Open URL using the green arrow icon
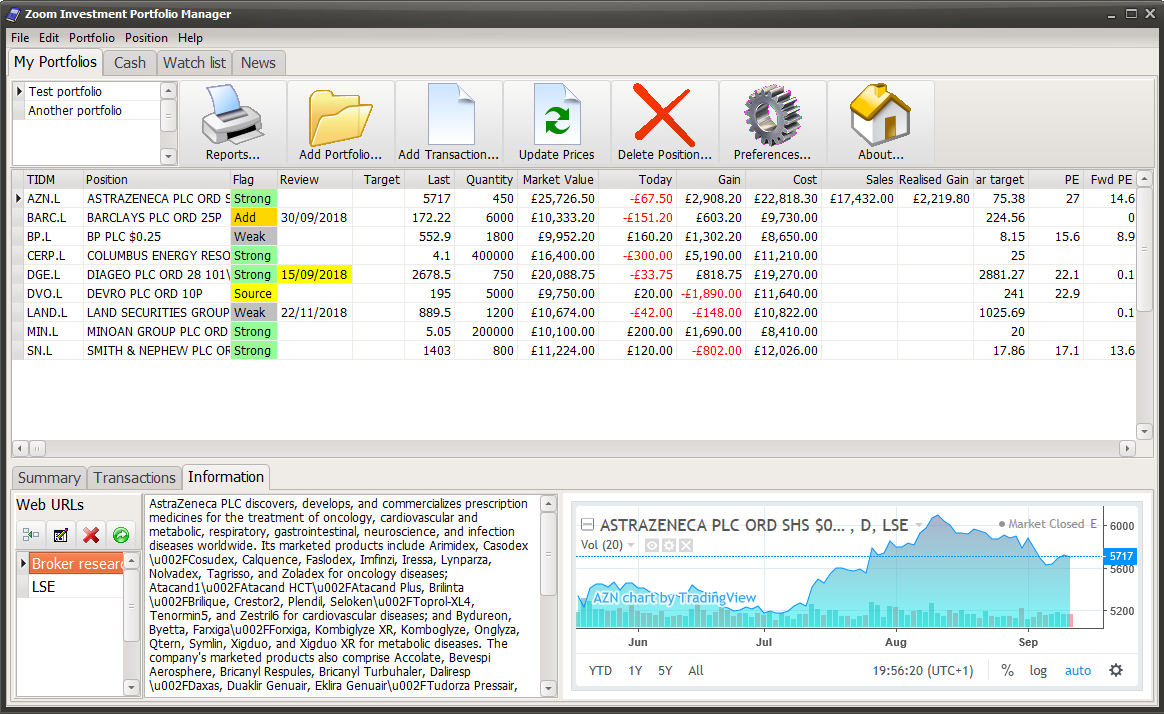1164x714 pixels. (121, 535)
